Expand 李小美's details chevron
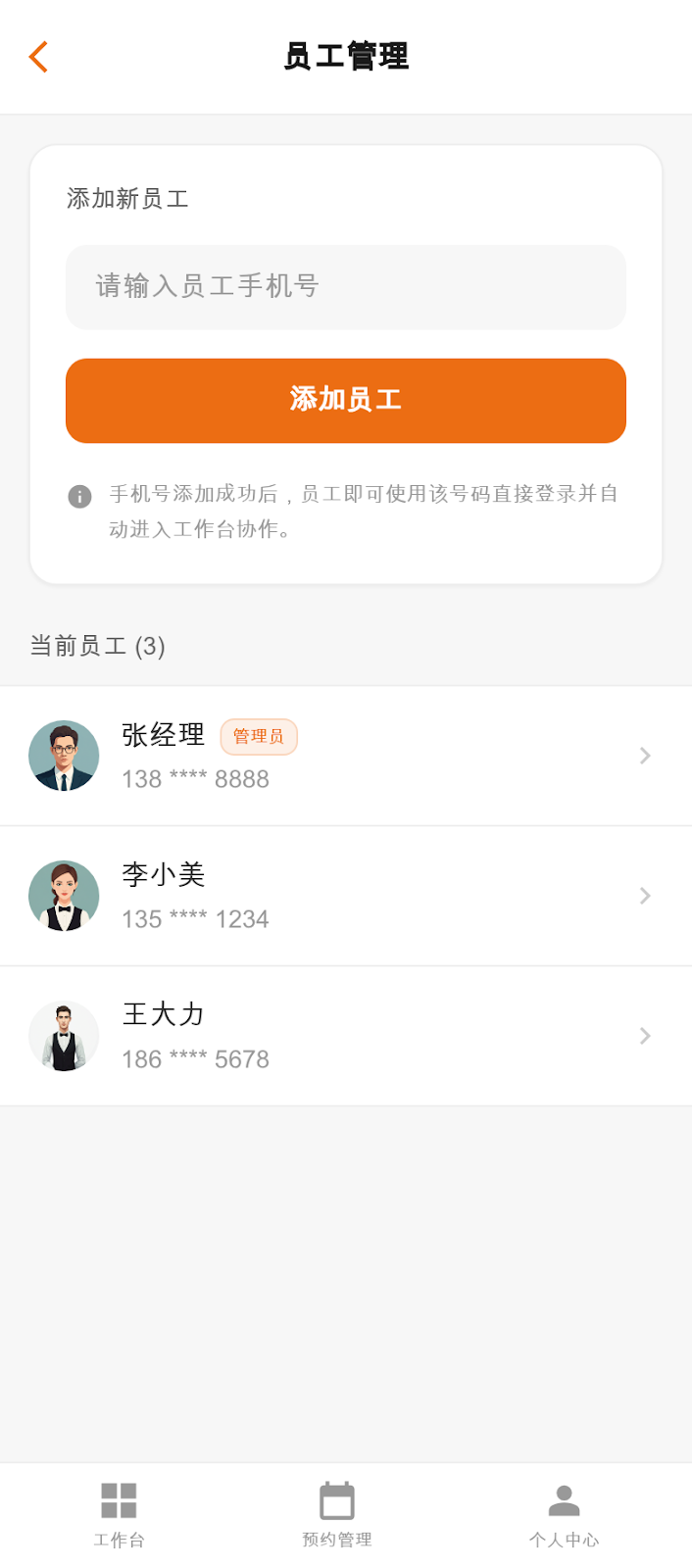This screenshot has height=1568, width=692. tap(645, 896)
